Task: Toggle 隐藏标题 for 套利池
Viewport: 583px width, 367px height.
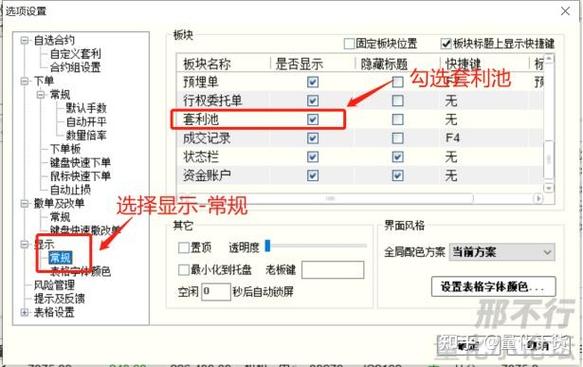Action: (398, 119)
